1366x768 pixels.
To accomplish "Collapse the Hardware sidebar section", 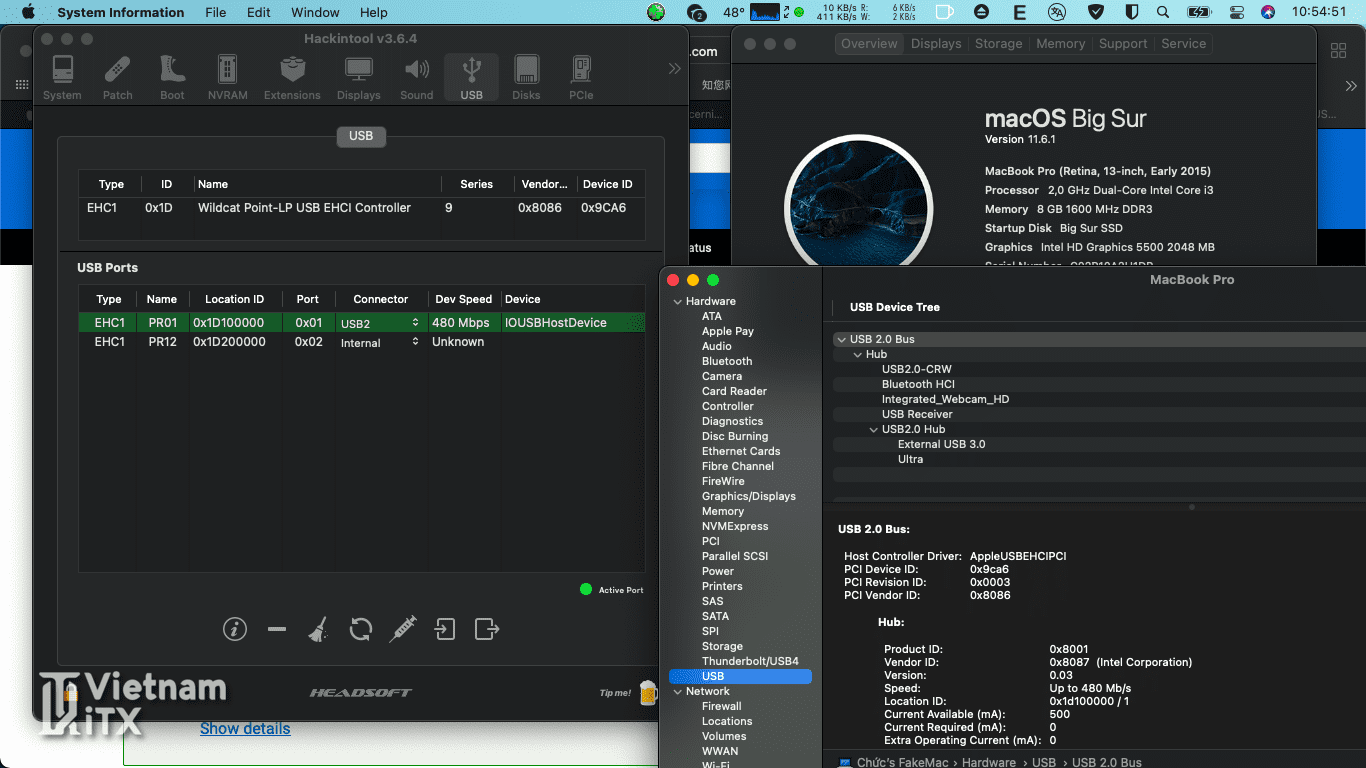I will (676, 301).
